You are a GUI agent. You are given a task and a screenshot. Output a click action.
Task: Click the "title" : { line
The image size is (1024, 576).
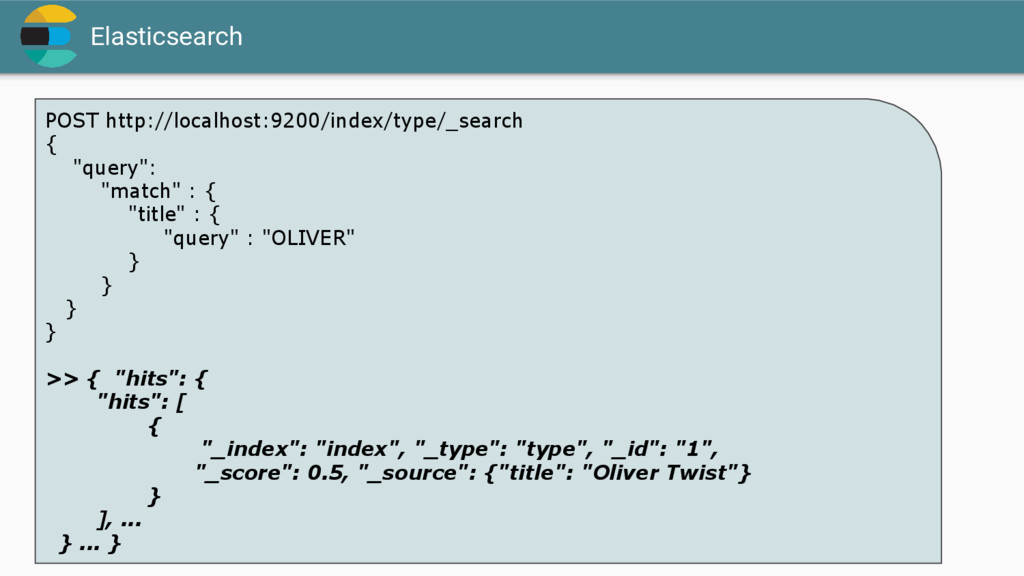click(x=174, y=214)
